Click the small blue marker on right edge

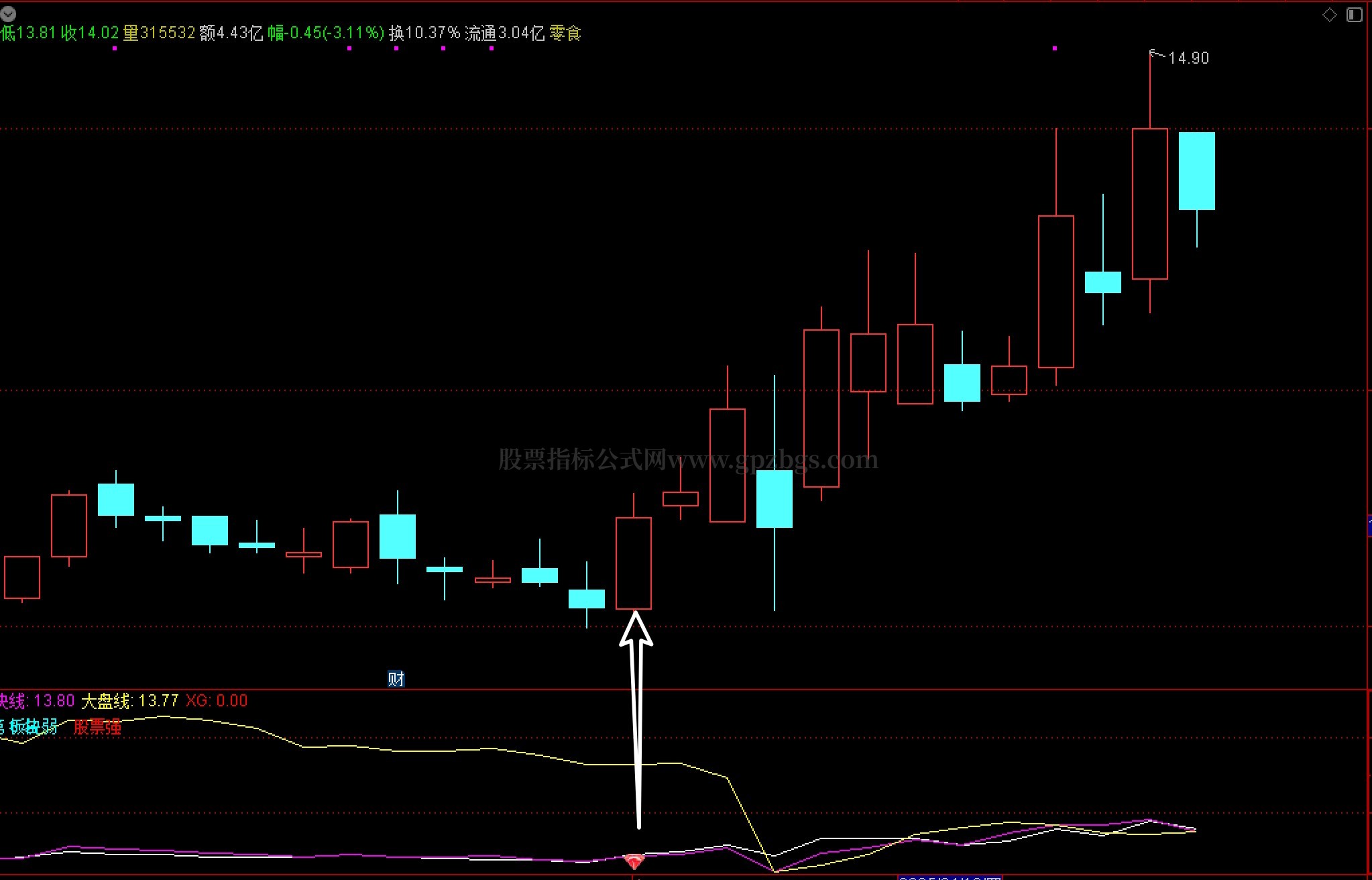(1369, 525)
